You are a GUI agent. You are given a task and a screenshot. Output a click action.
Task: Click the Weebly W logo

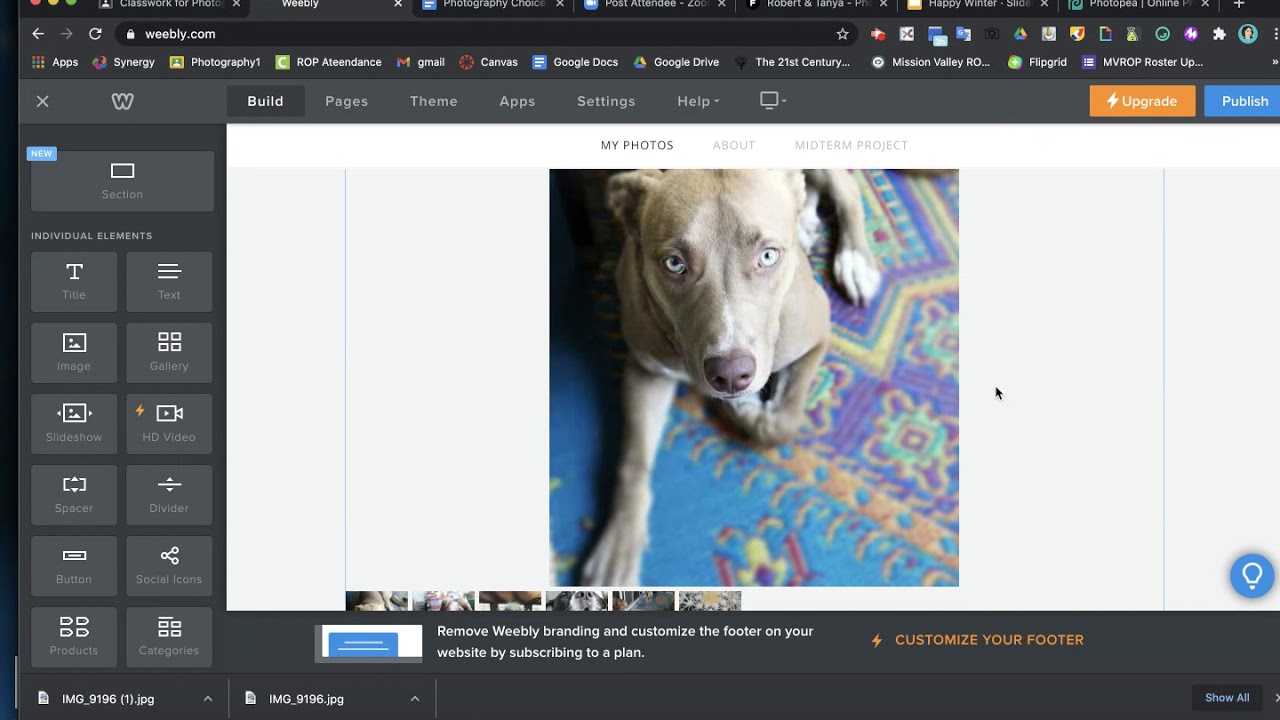122,101
